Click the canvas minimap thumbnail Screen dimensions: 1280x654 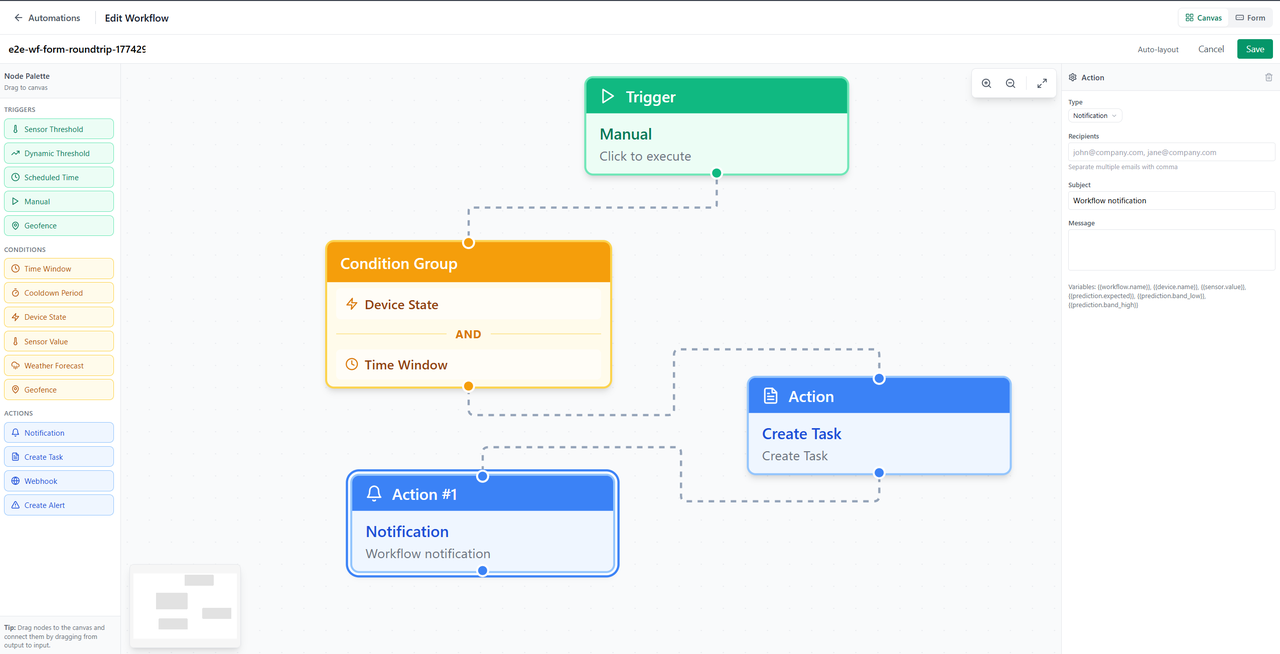pyautogui.click(x=185, y=605)
